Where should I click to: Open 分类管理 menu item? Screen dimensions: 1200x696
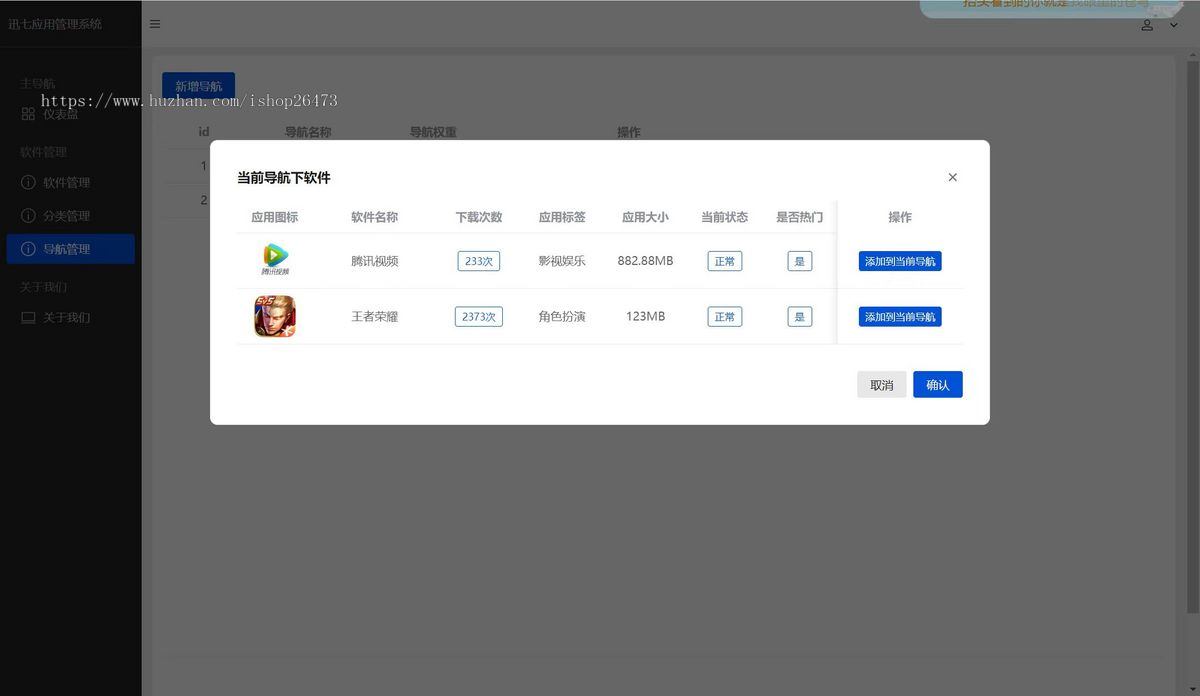click(70, 215)
